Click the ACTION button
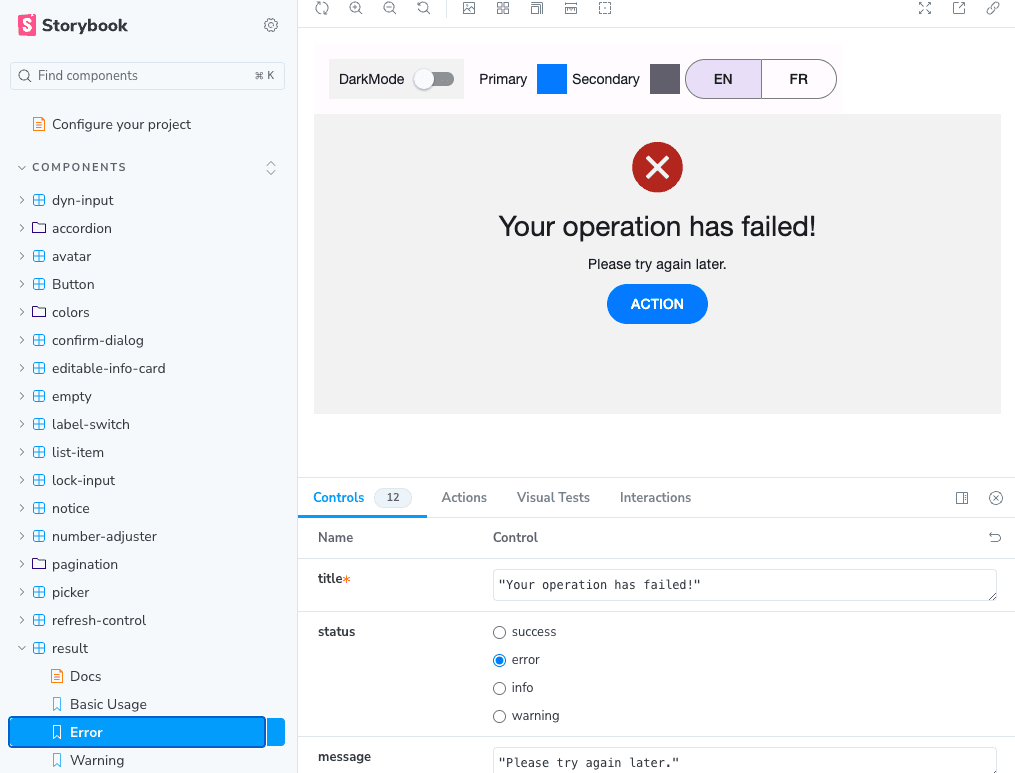Viewport: 1015px width, 773px height. click(x=657, y=304)
